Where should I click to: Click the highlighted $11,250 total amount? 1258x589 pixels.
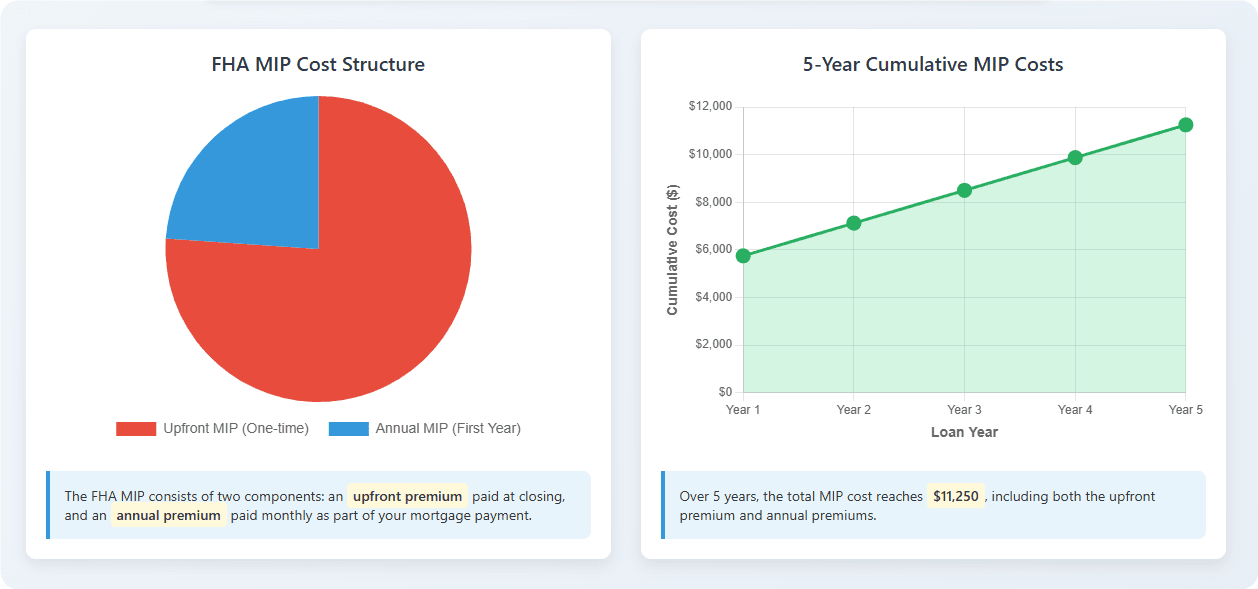[x=956, y=496]
